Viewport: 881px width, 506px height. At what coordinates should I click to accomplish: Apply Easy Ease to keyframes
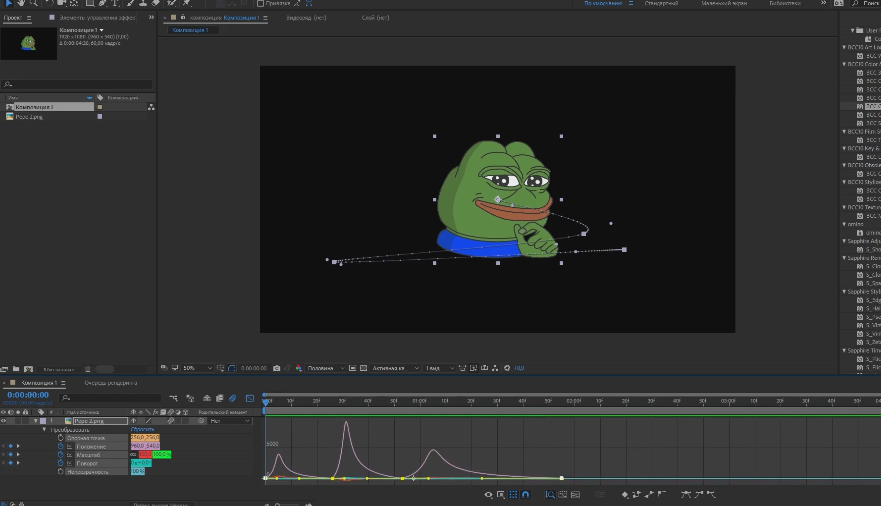(x=686, y=495)
